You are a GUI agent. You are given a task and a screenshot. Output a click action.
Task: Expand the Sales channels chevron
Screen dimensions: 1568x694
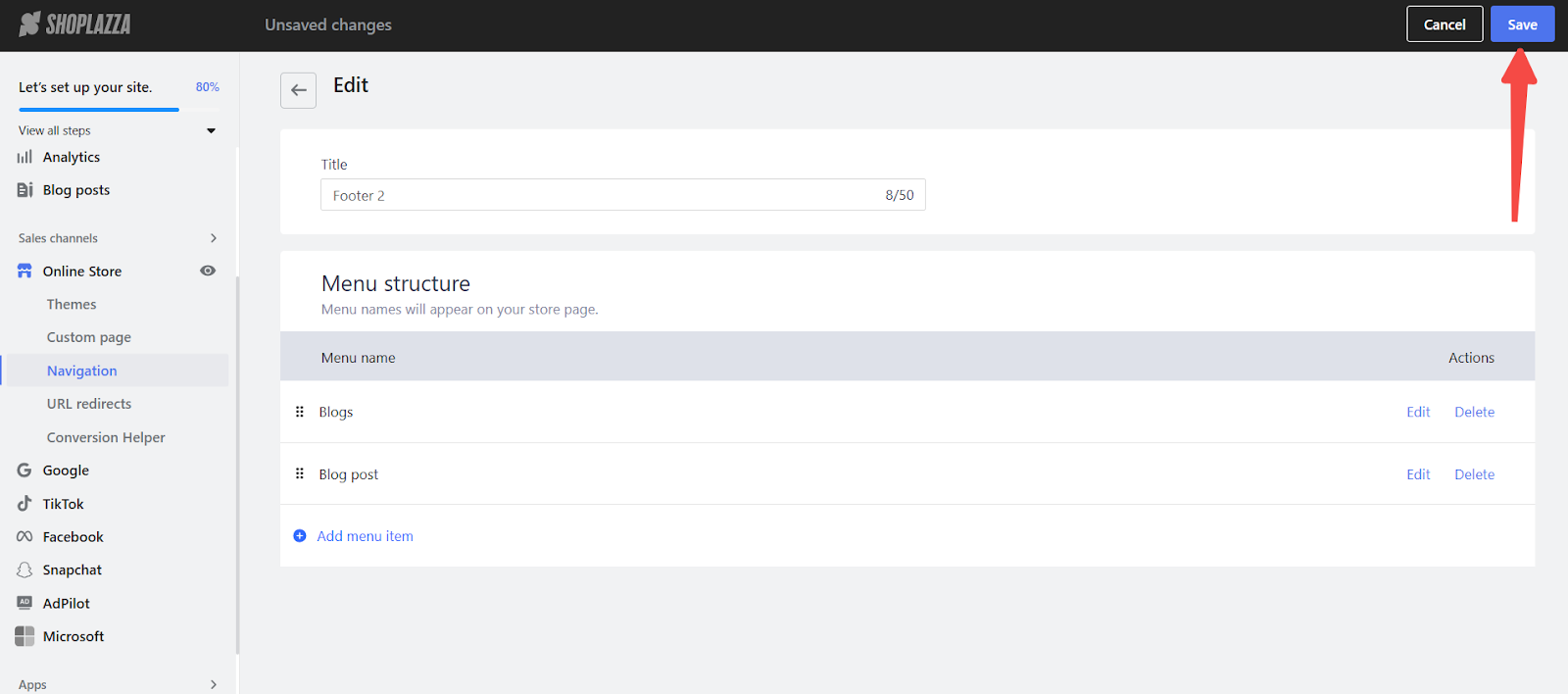[214, 238]
